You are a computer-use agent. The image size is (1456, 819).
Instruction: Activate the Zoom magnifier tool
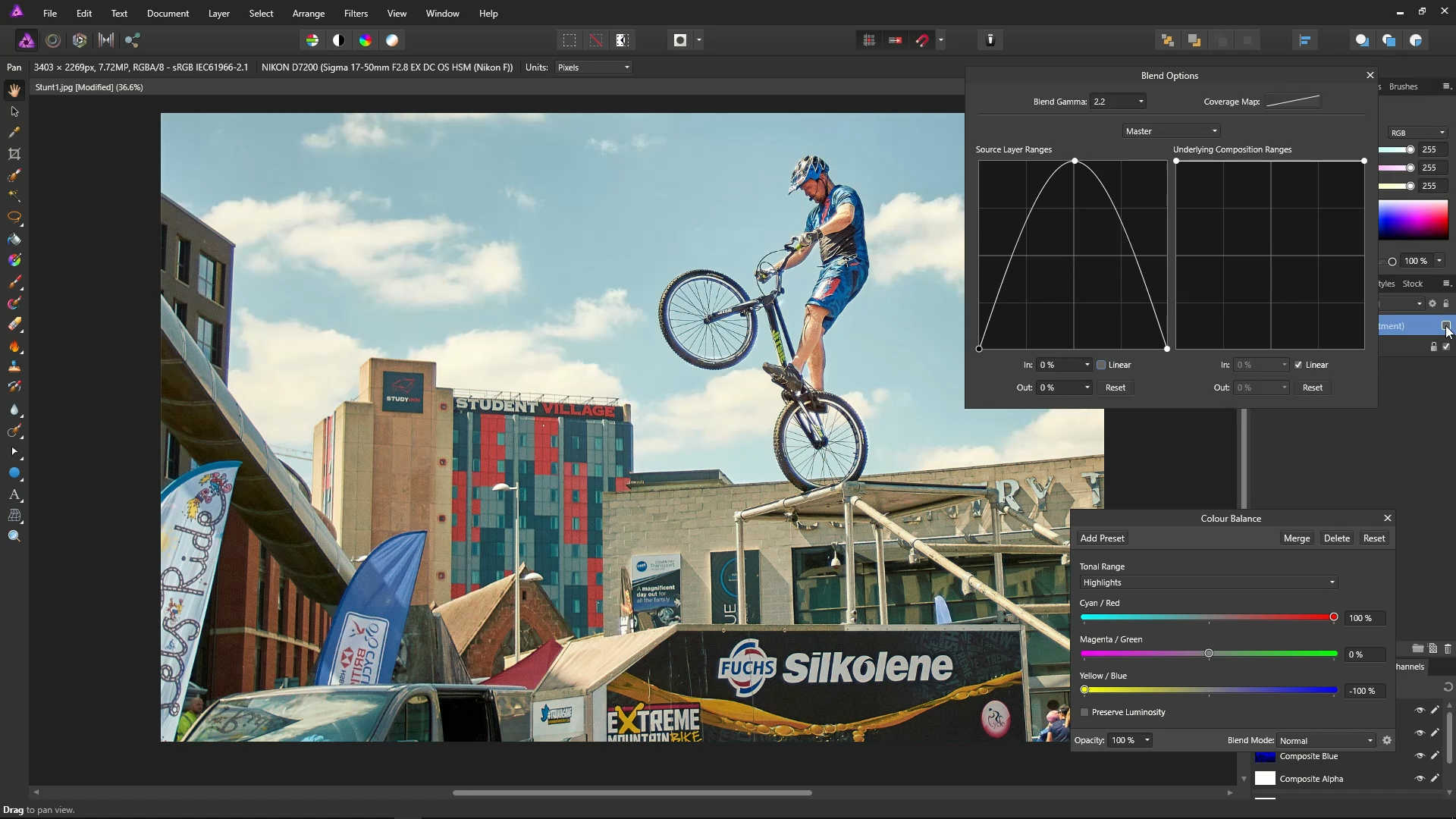[x=14, y=536]
